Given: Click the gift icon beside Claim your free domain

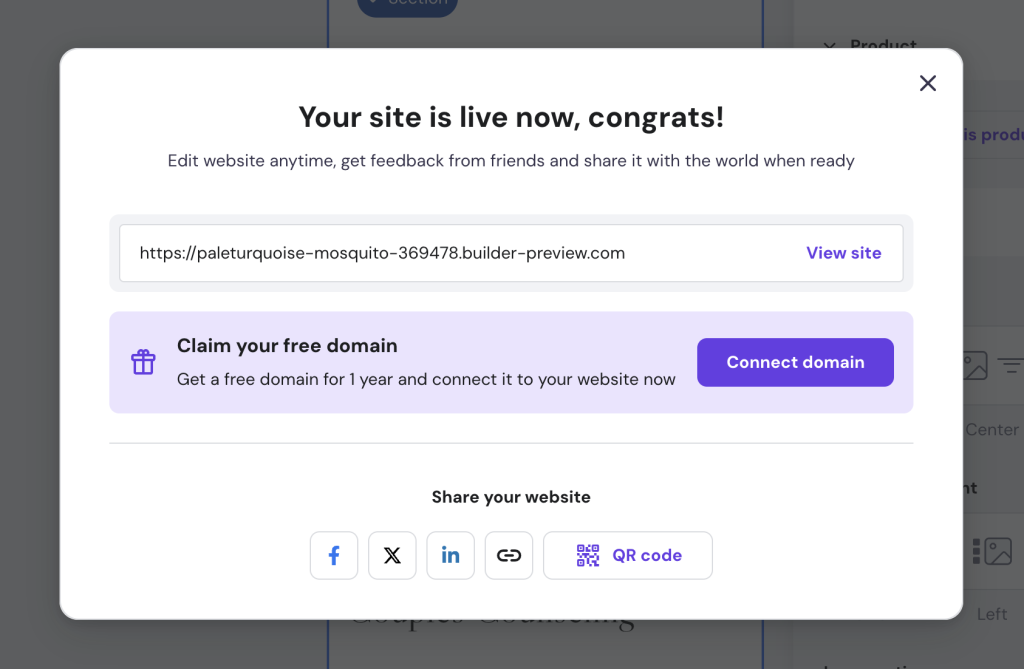Looking at the screenshot, I should [143, 362].
